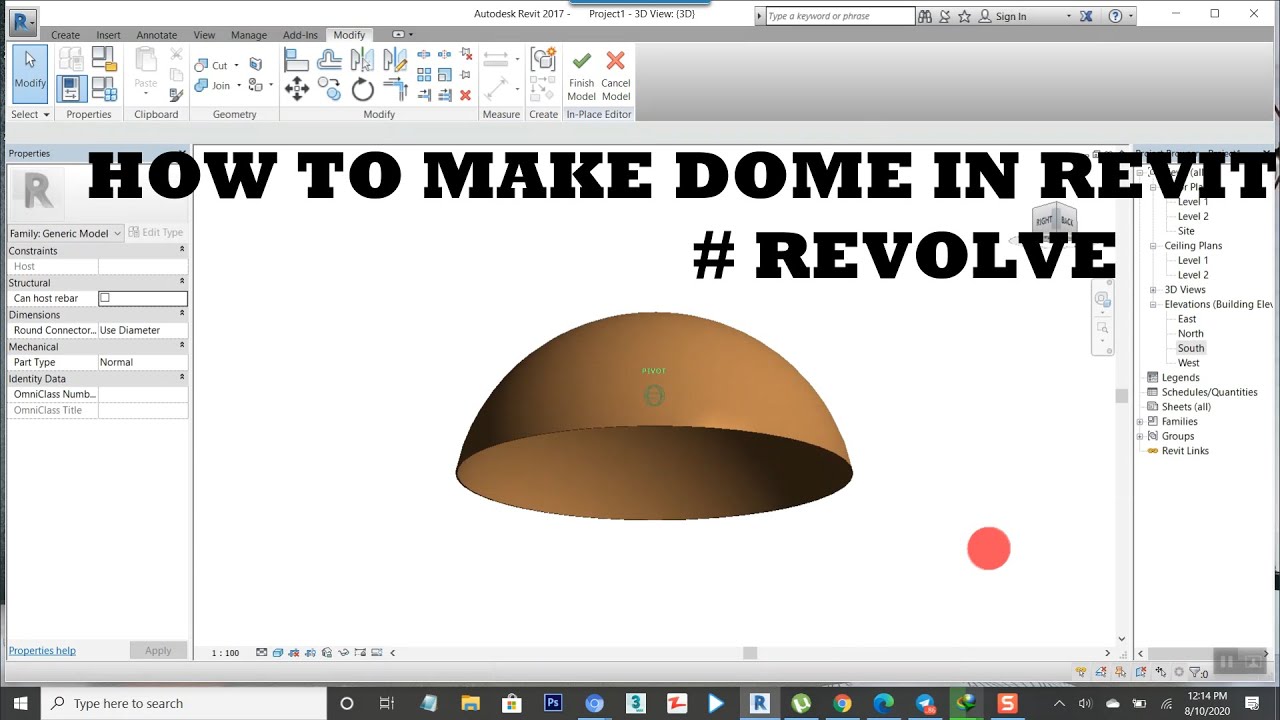
Task: Click the Pin icon in Modify panel
Action: 465,75
